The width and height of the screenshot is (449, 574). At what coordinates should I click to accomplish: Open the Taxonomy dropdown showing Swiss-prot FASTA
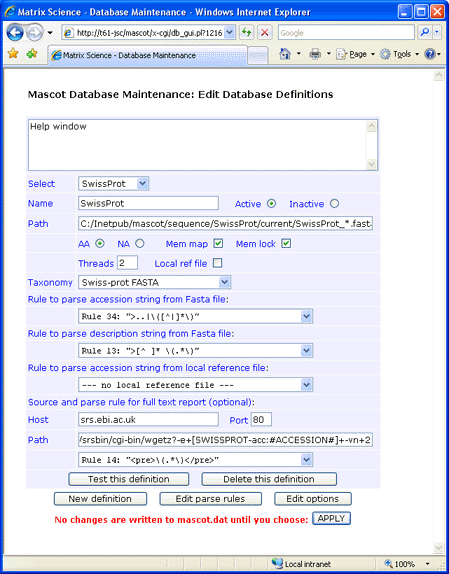[x=154, y=282]
